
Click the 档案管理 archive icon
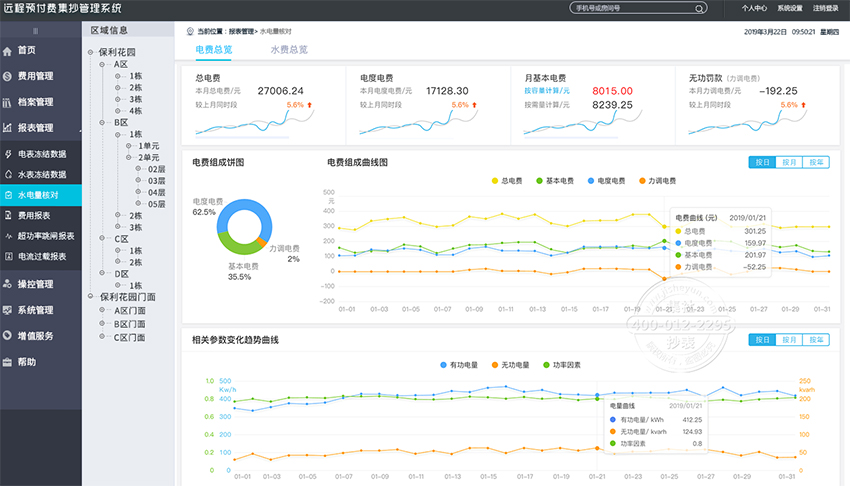[x=8, y=102]
